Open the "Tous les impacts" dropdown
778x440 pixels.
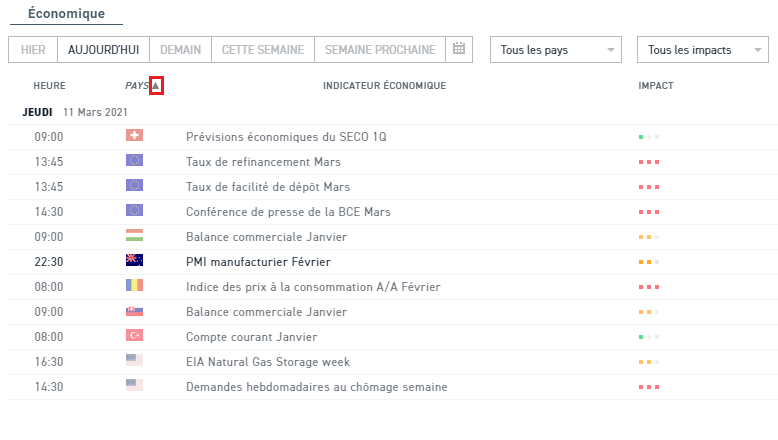(702, 50)
